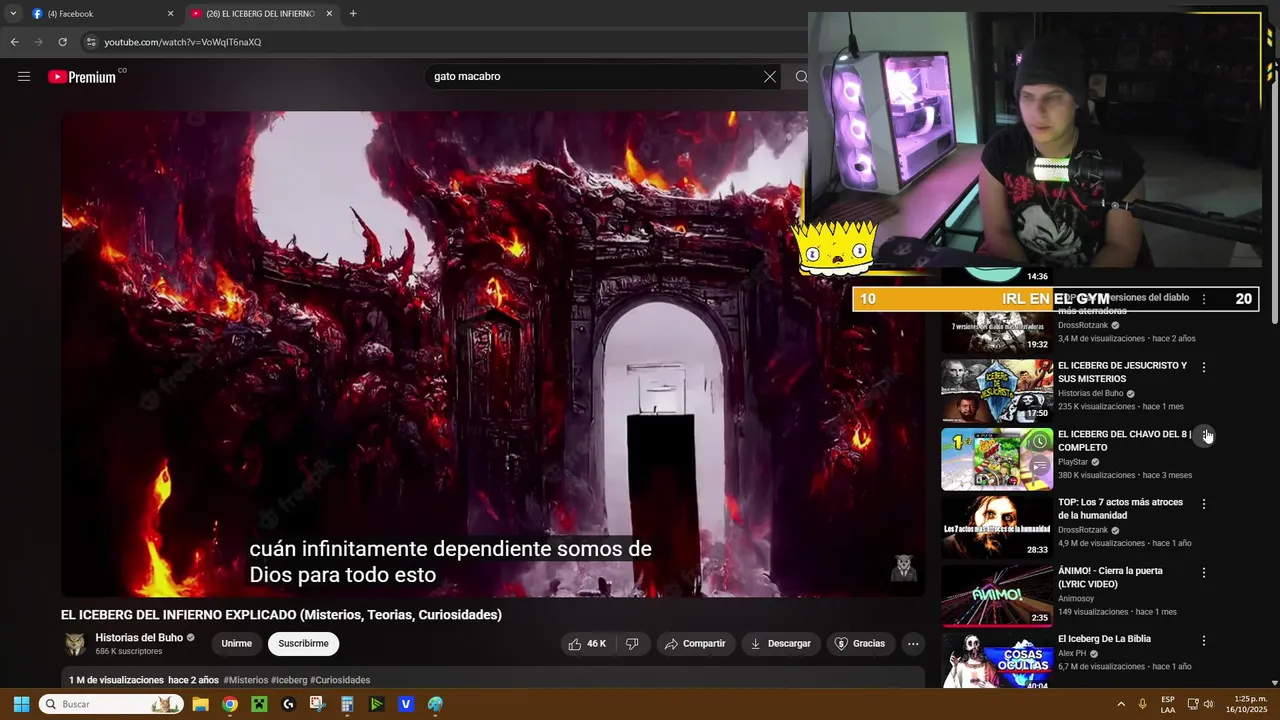Expand hidden system tray icons
This screenshot has height=720, width=1280.
pyautogui.click(x=1121, y=704)
